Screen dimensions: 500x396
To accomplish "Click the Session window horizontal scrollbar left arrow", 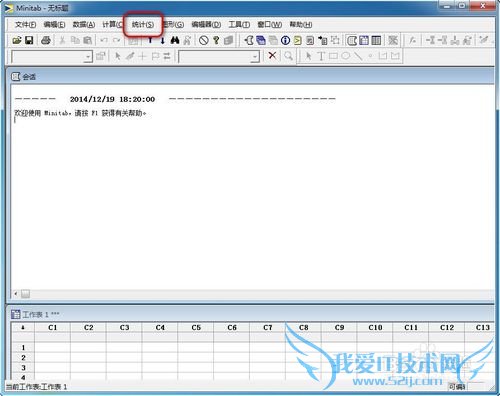I will [x=16, y=294].
